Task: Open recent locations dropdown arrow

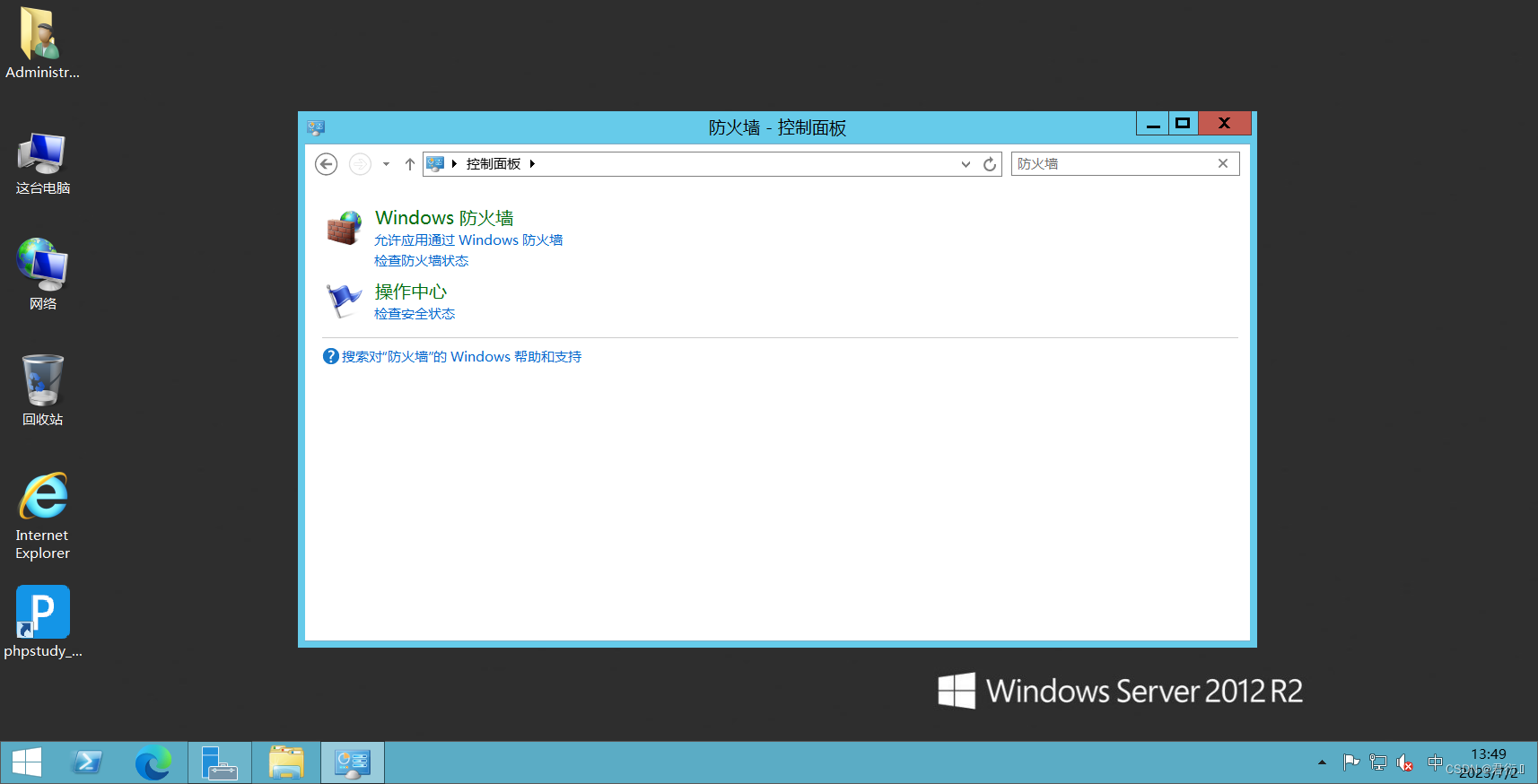Action: coord(386,164)
